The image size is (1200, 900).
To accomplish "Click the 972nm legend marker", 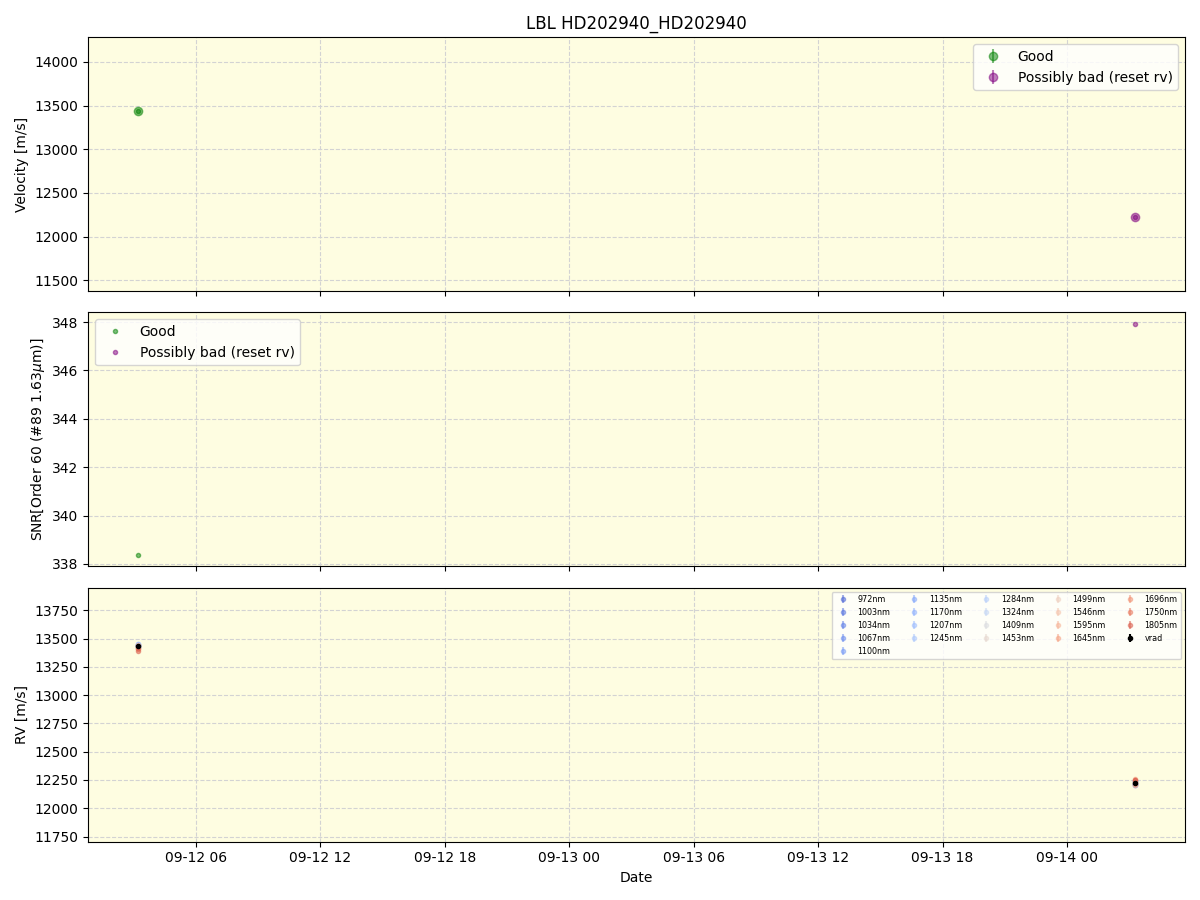I will pos(843,599).
